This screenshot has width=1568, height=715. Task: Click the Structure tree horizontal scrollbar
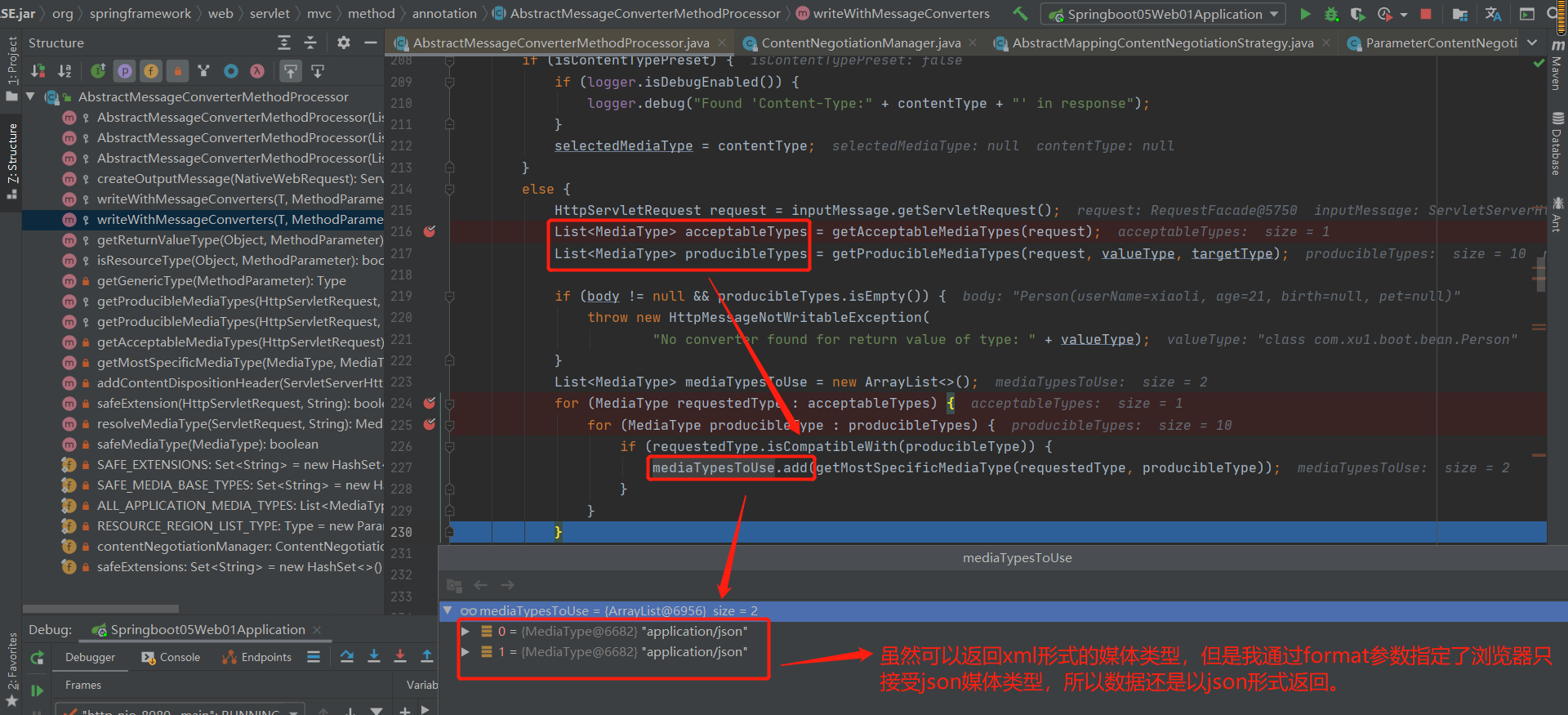click(100, 609)
